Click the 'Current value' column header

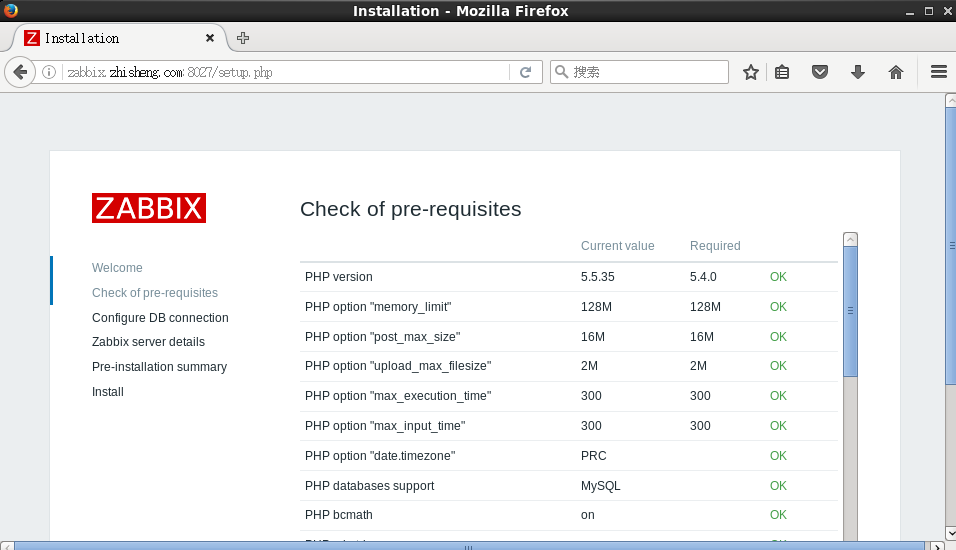point(618,246)
